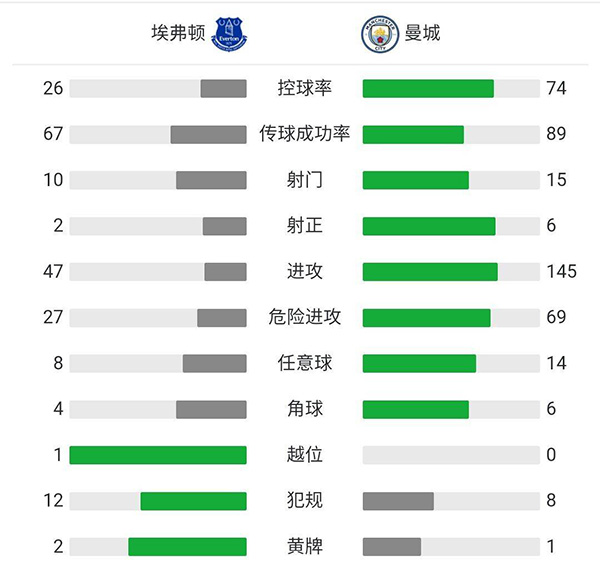Click Manchester City's green 射正 bar

click(429, 226)
